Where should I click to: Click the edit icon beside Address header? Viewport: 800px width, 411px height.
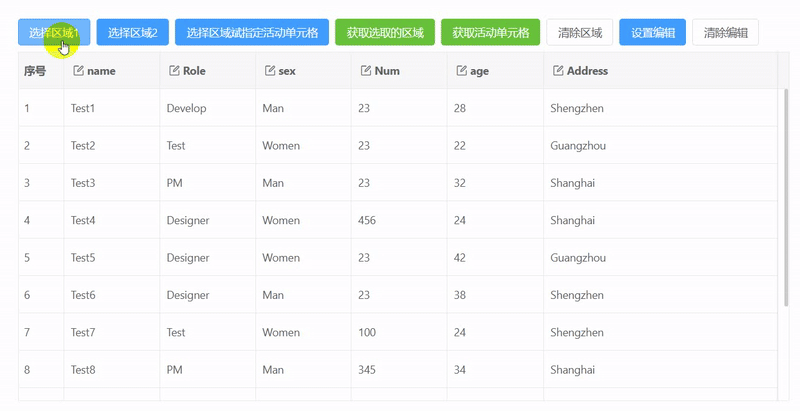558,70
